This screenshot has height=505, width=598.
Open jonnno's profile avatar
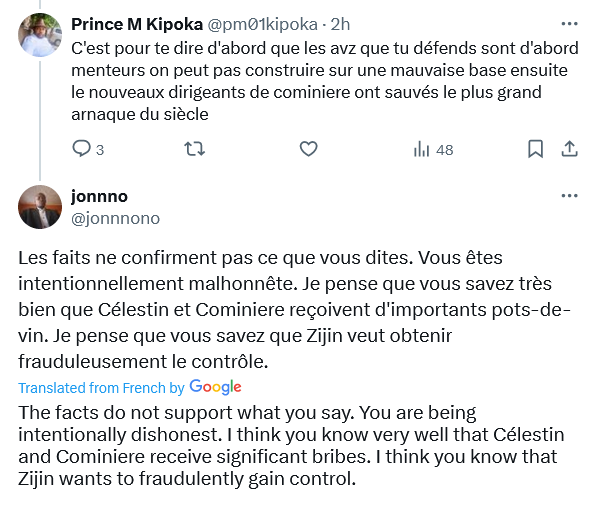click(40, 207)
